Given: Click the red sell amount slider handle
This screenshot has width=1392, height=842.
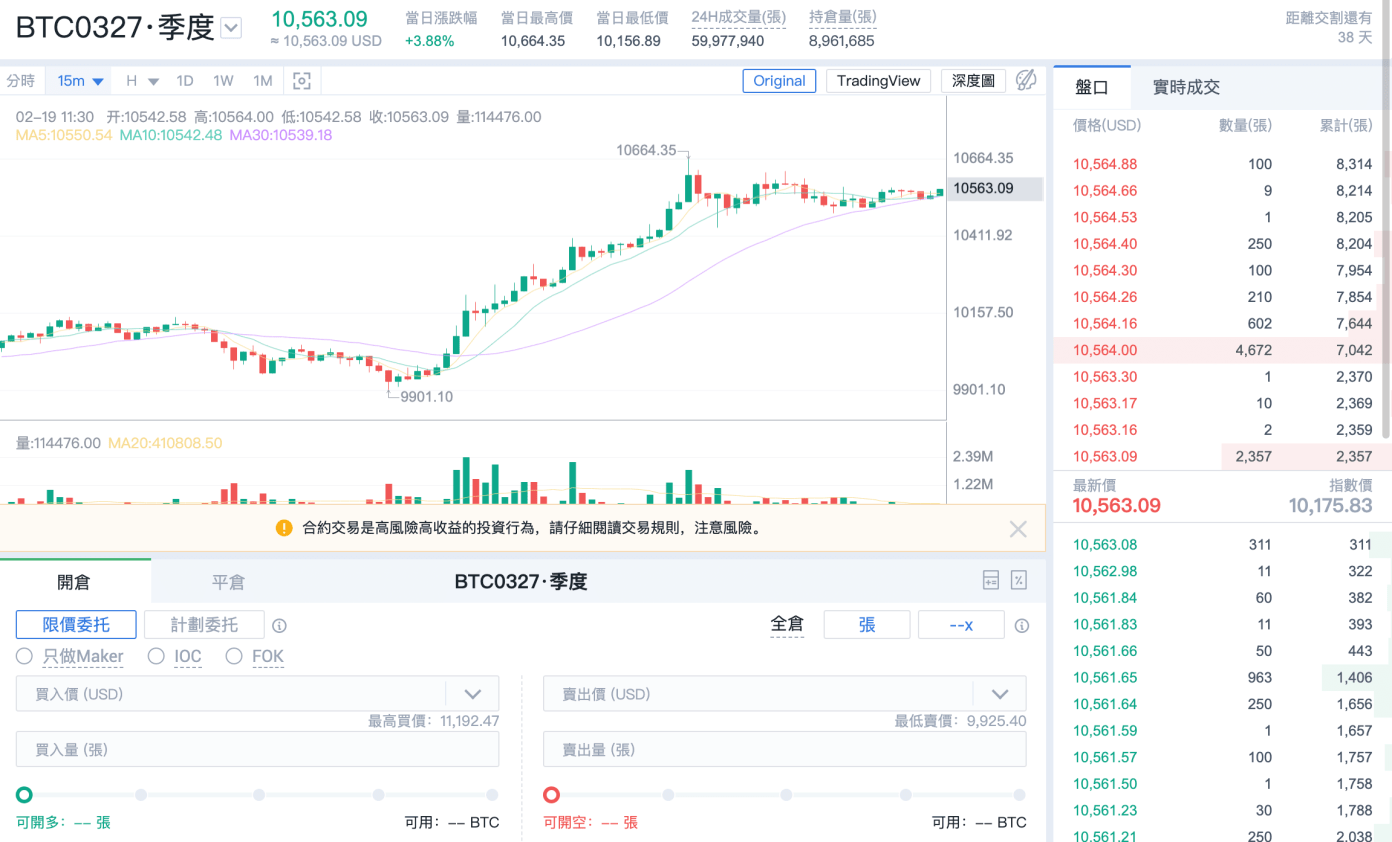Looking at the screenshot, I should [x=551, y=795].
